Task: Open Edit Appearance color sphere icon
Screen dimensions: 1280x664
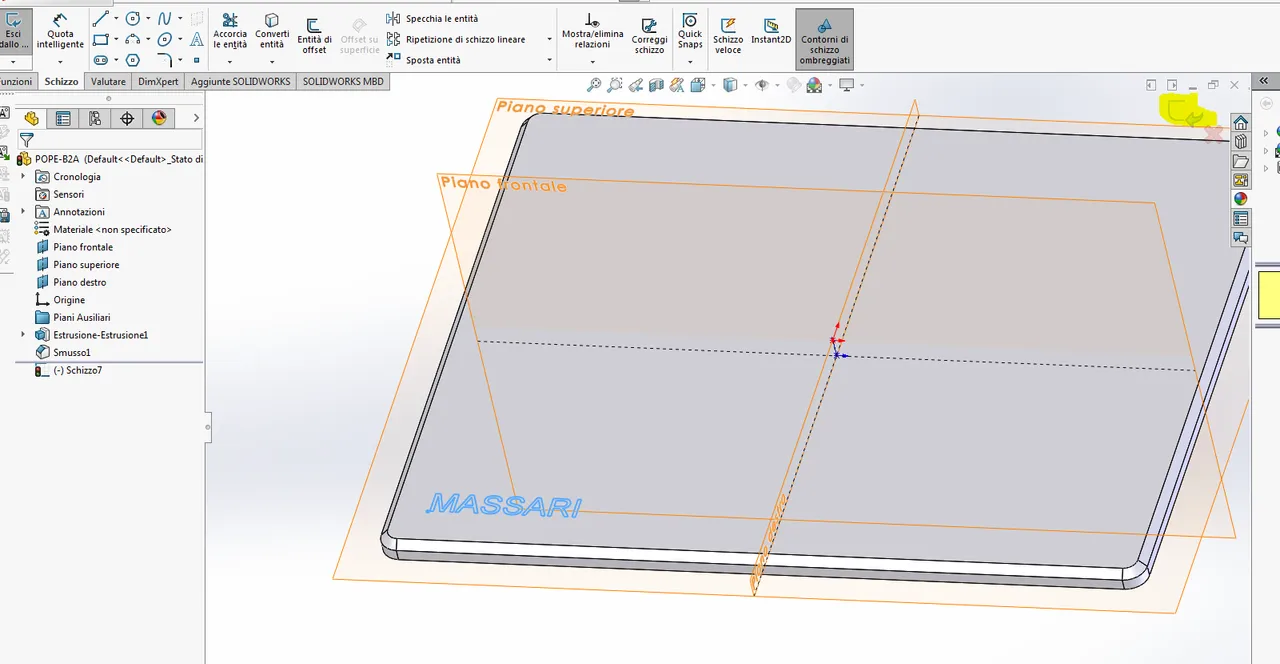Action: (x=815, y=85)
